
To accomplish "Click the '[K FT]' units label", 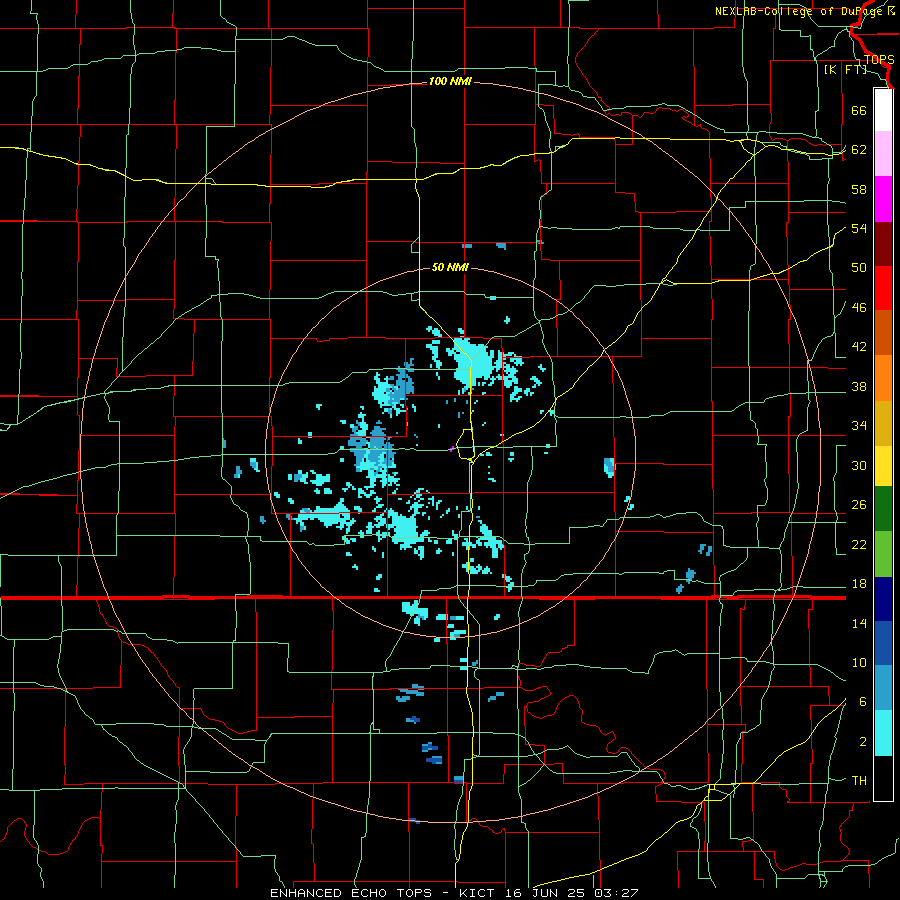I will (845, 69).
